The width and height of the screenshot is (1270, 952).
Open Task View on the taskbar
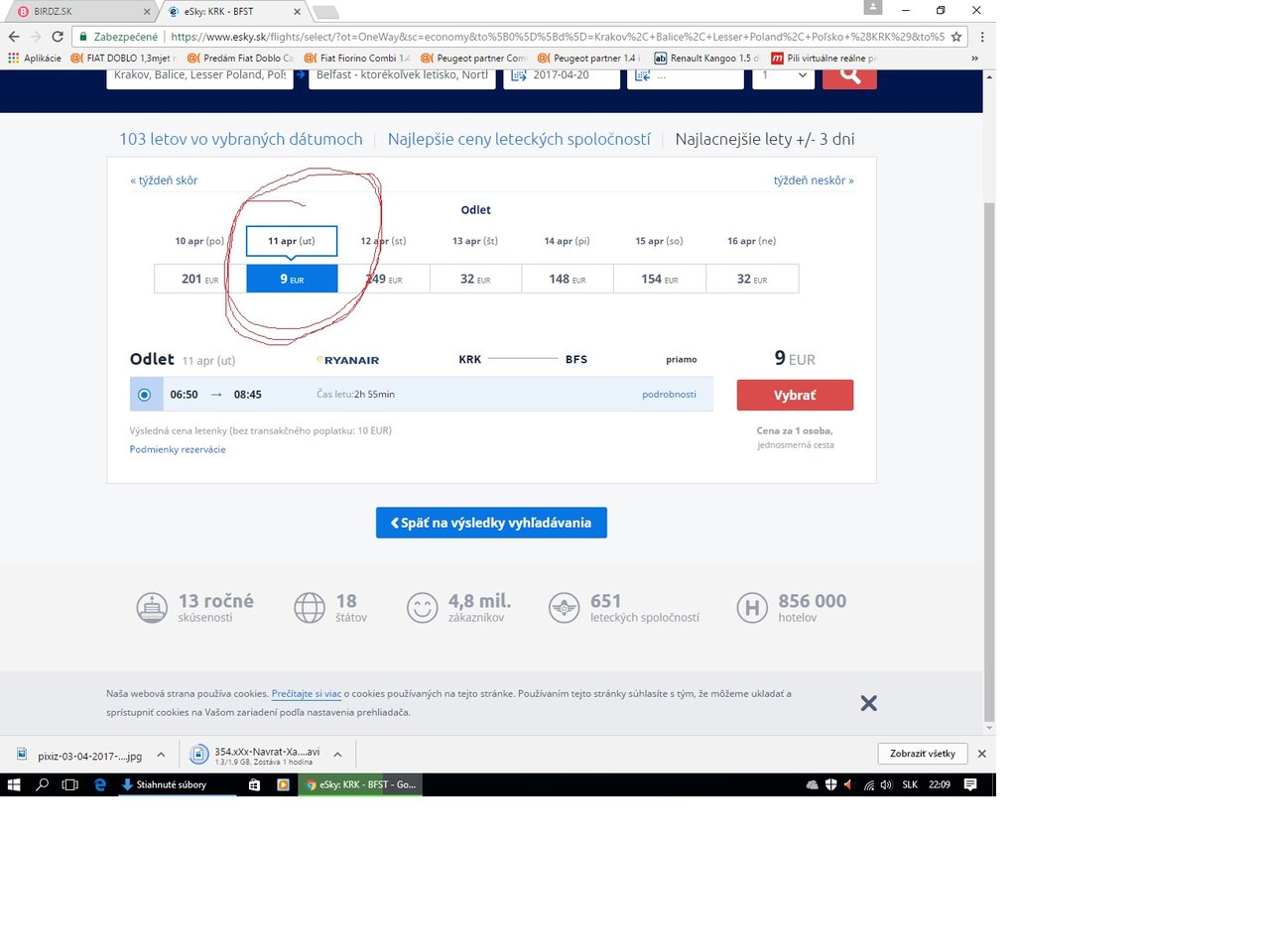[x=69, y=784]
